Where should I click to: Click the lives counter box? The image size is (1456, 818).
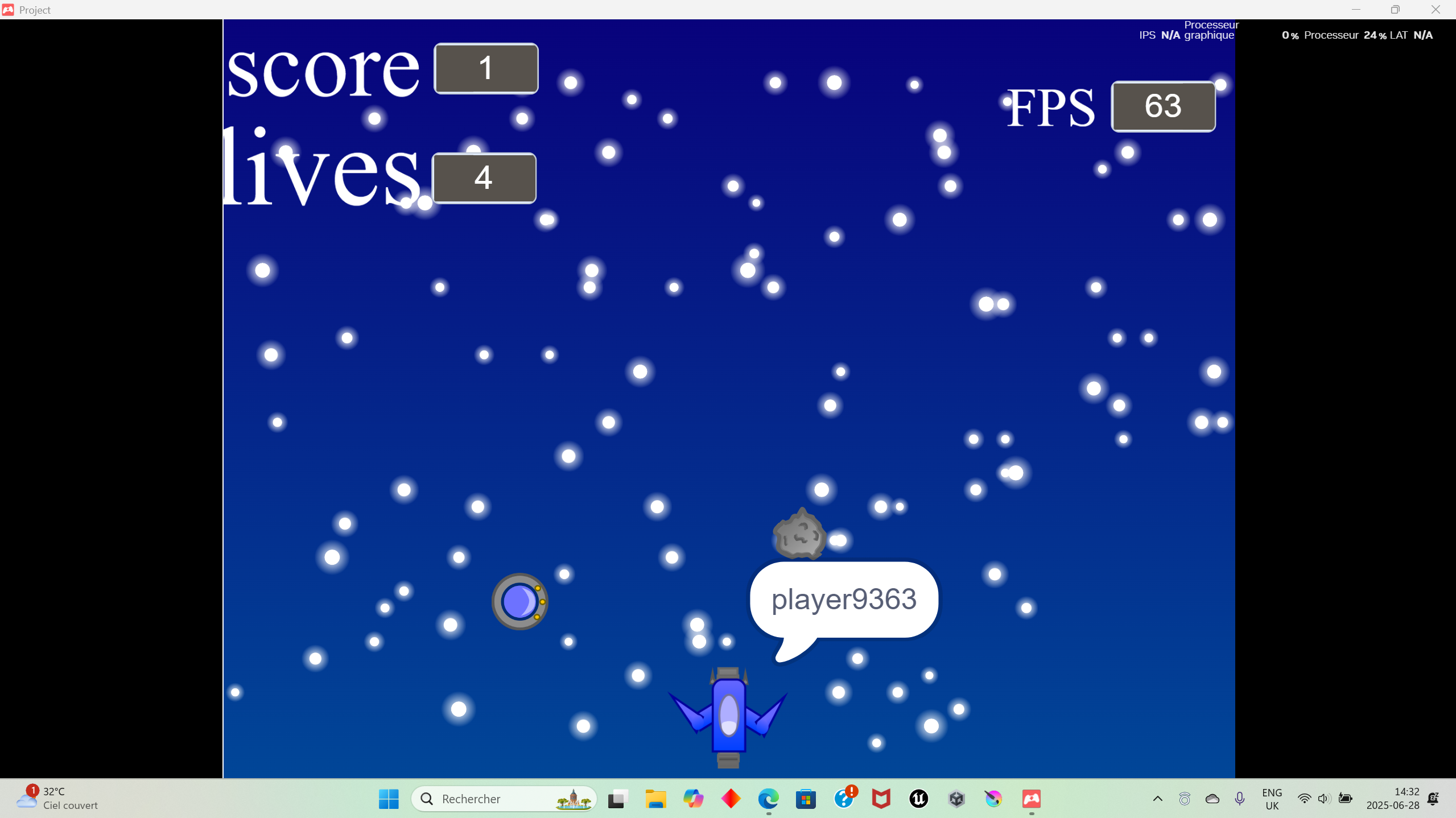pyautogui.click(x=484, y=177)
